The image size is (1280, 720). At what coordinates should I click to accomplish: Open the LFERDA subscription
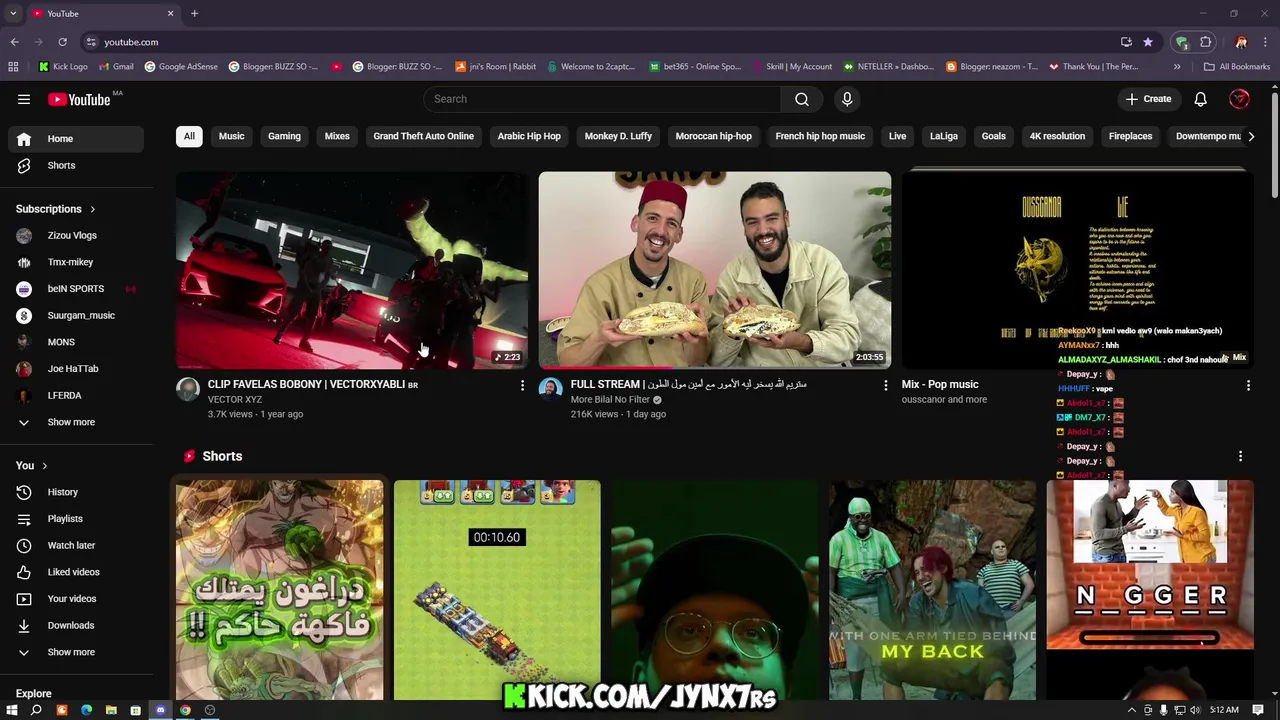pos(78,395)
